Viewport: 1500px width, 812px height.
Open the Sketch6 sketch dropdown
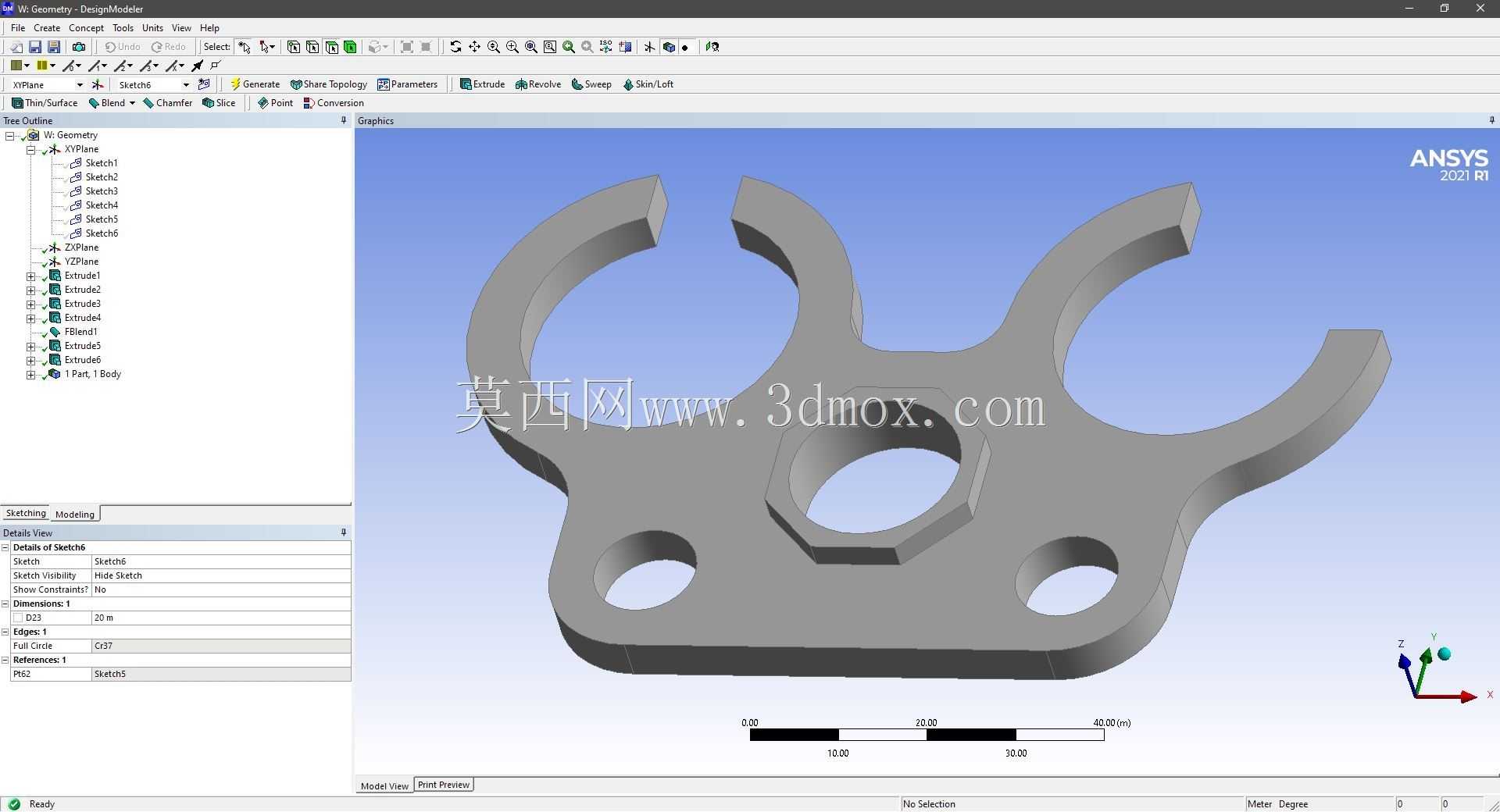tap(186, 84)
